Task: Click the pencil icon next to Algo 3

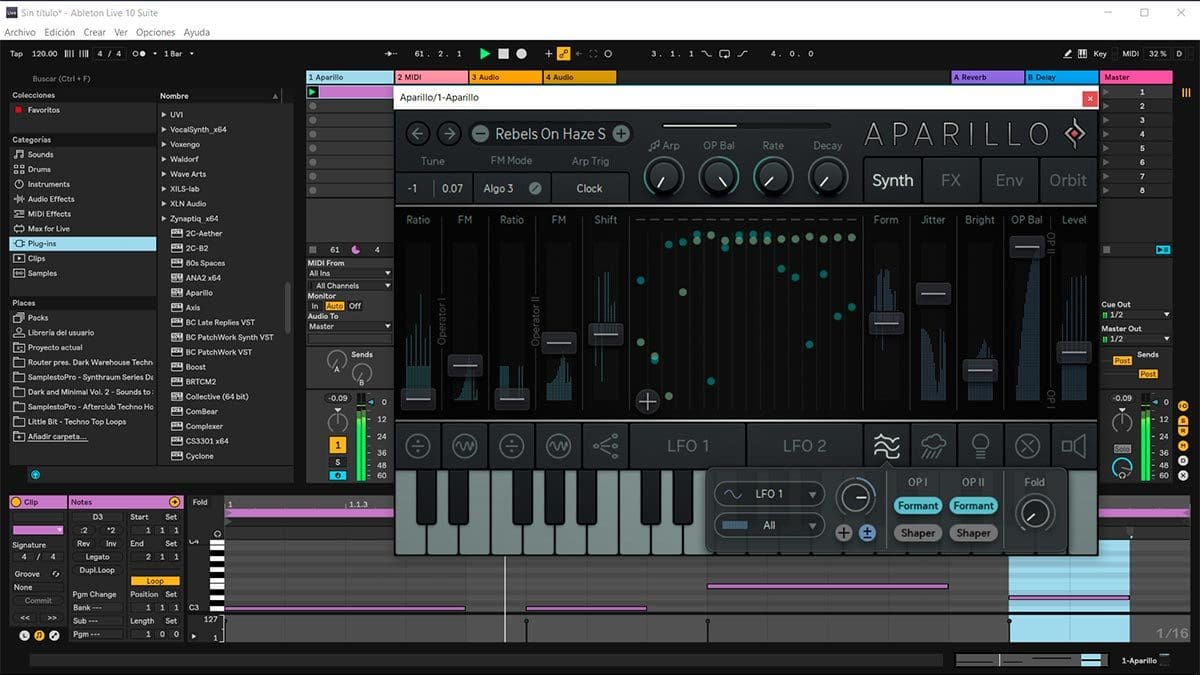Action: click(x=535, y=188)
